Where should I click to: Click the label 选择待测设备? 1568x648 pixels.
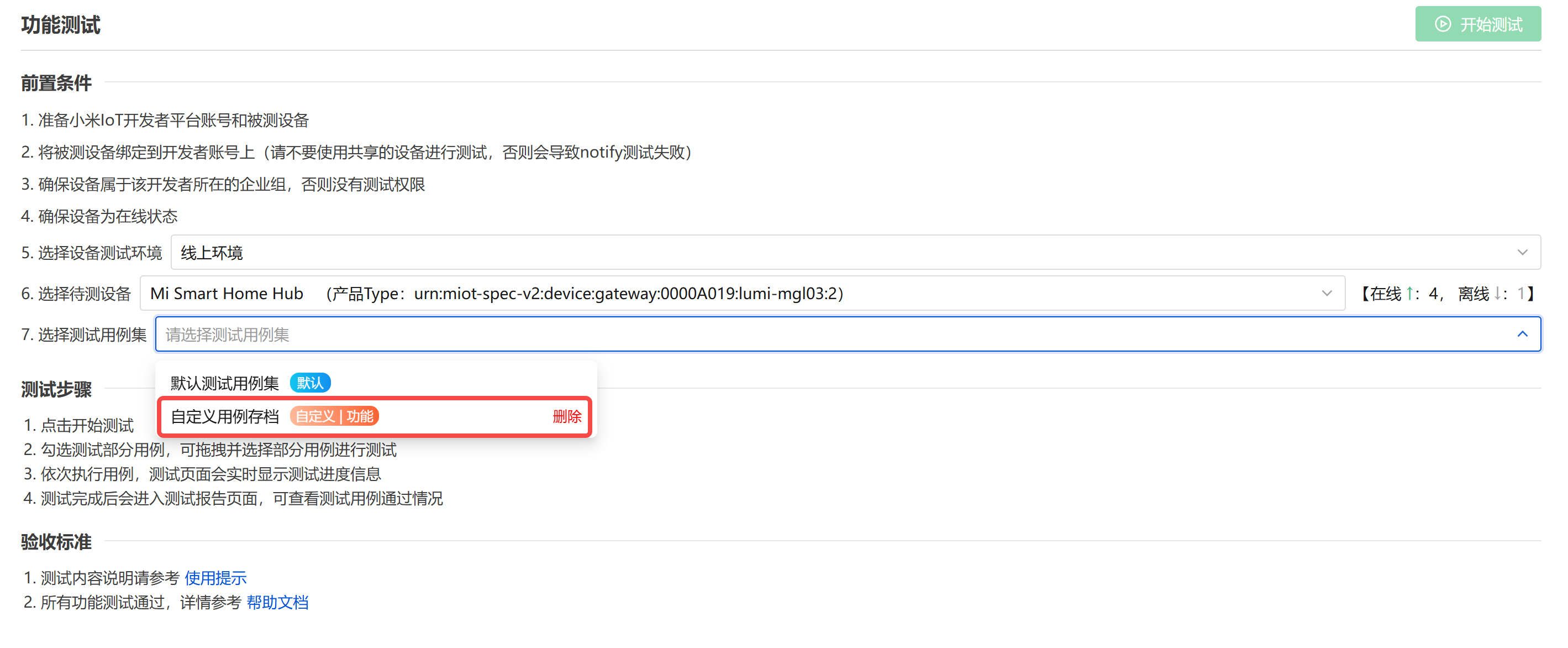[85, 294]
